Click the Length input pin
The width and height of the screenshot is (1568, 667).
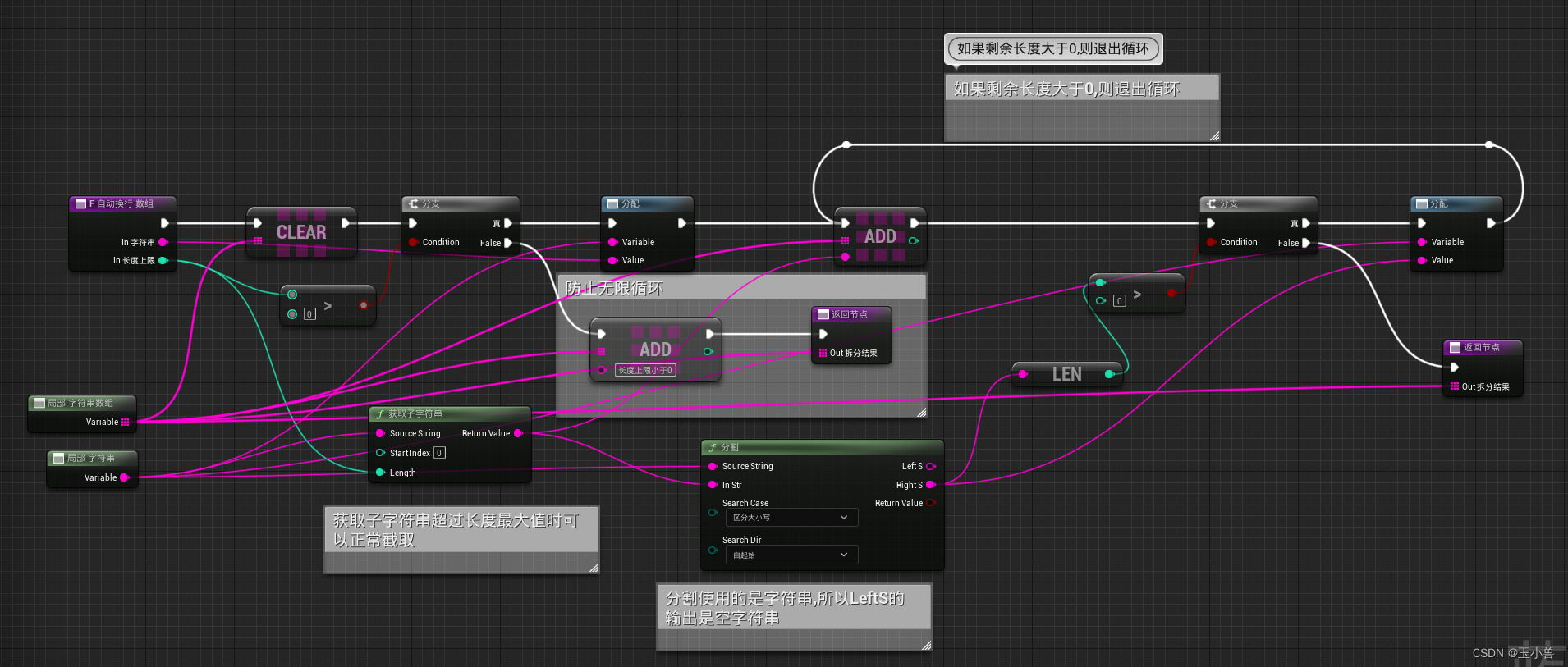[380, 473]
